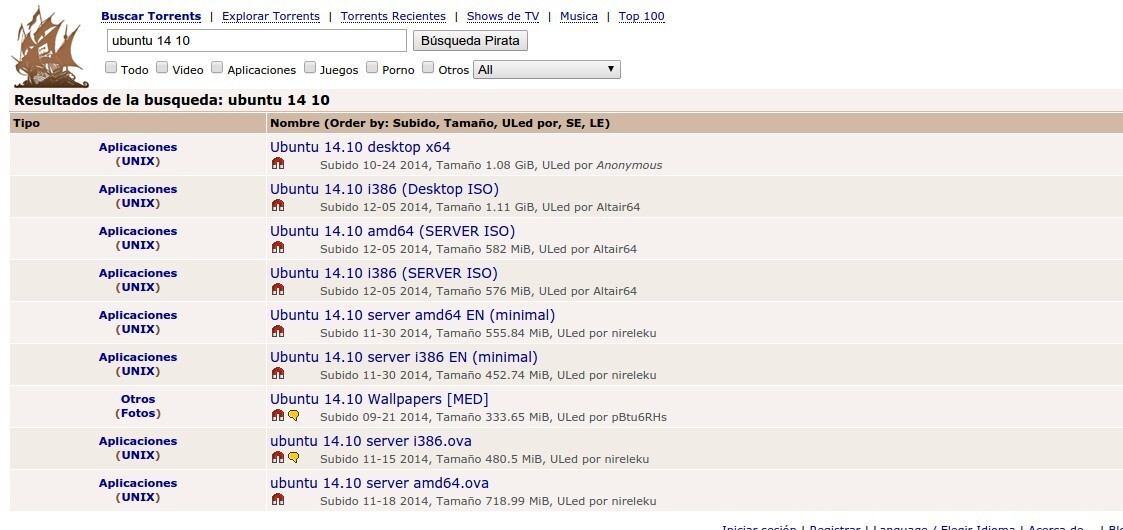Open Torrents Recientes menu link
The width and height of the screenshot is (1123, 530).
(x=393, y=16)
